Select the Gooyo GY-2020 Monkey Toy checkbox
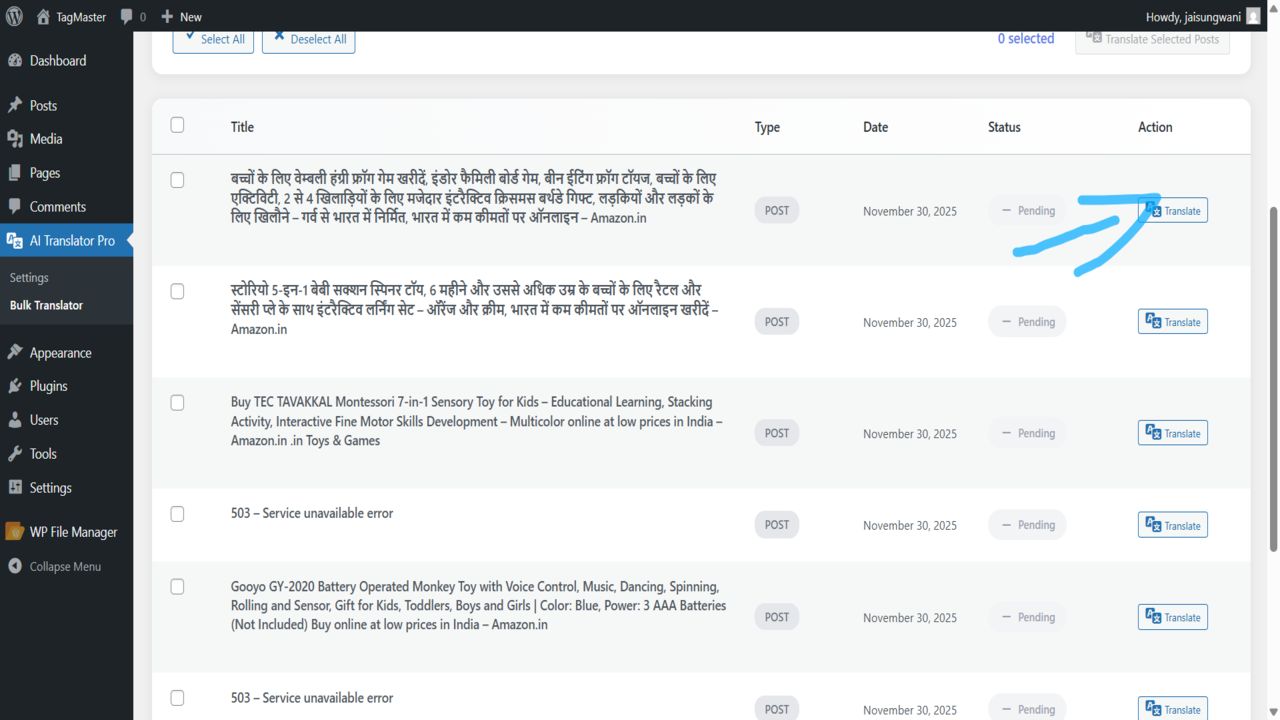 [177, 587]
